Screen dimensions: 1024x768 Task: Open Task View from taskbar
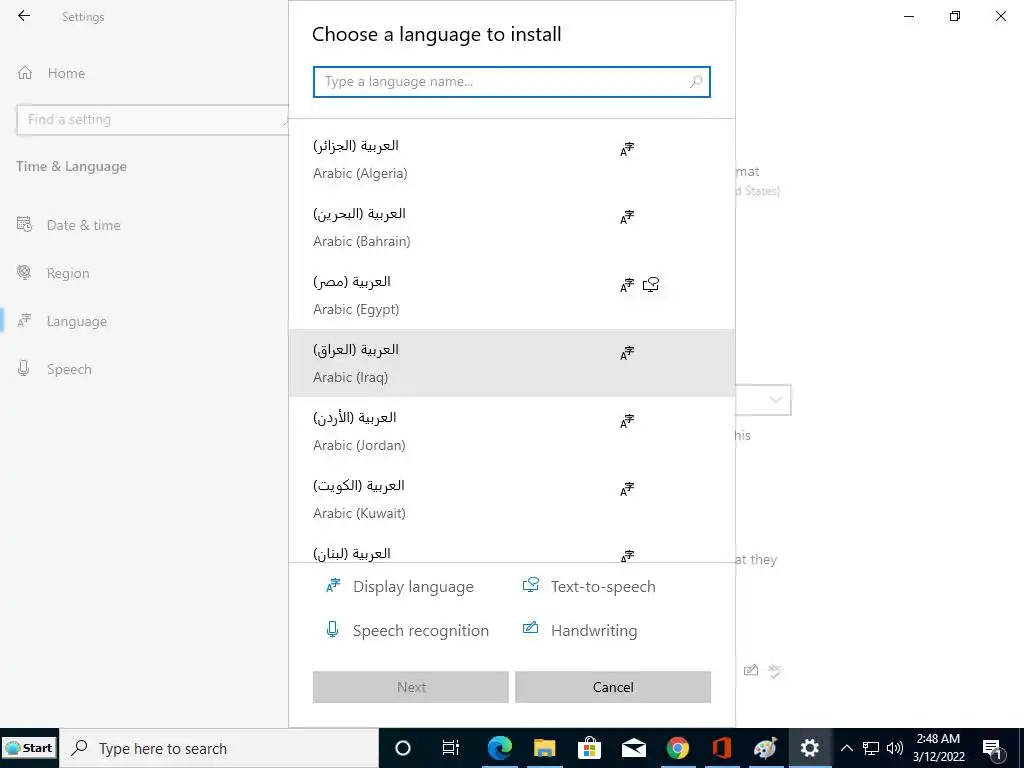(x=451, y=748)
